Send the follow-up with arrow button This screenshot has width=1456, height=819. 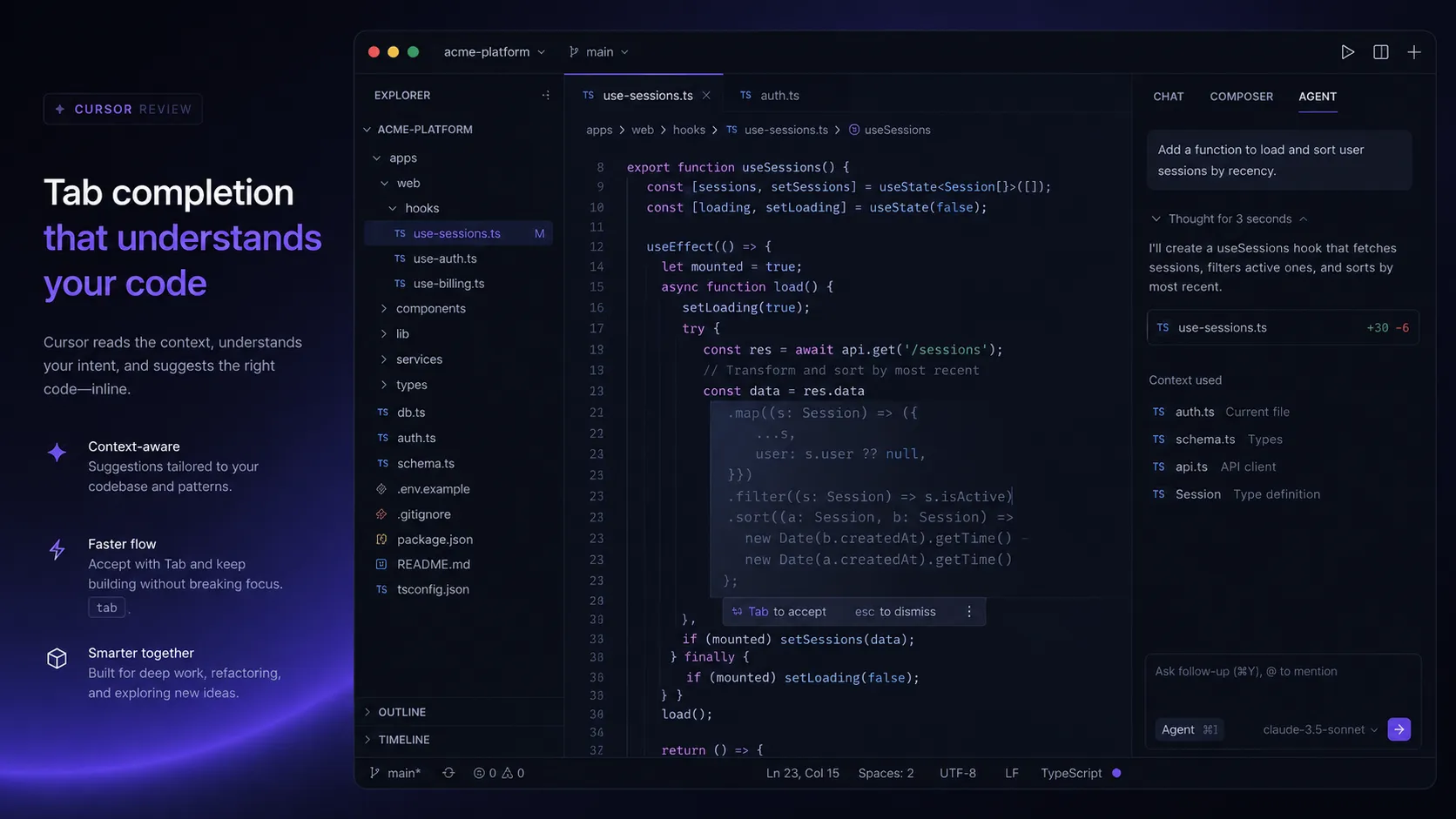(1399, 729)
